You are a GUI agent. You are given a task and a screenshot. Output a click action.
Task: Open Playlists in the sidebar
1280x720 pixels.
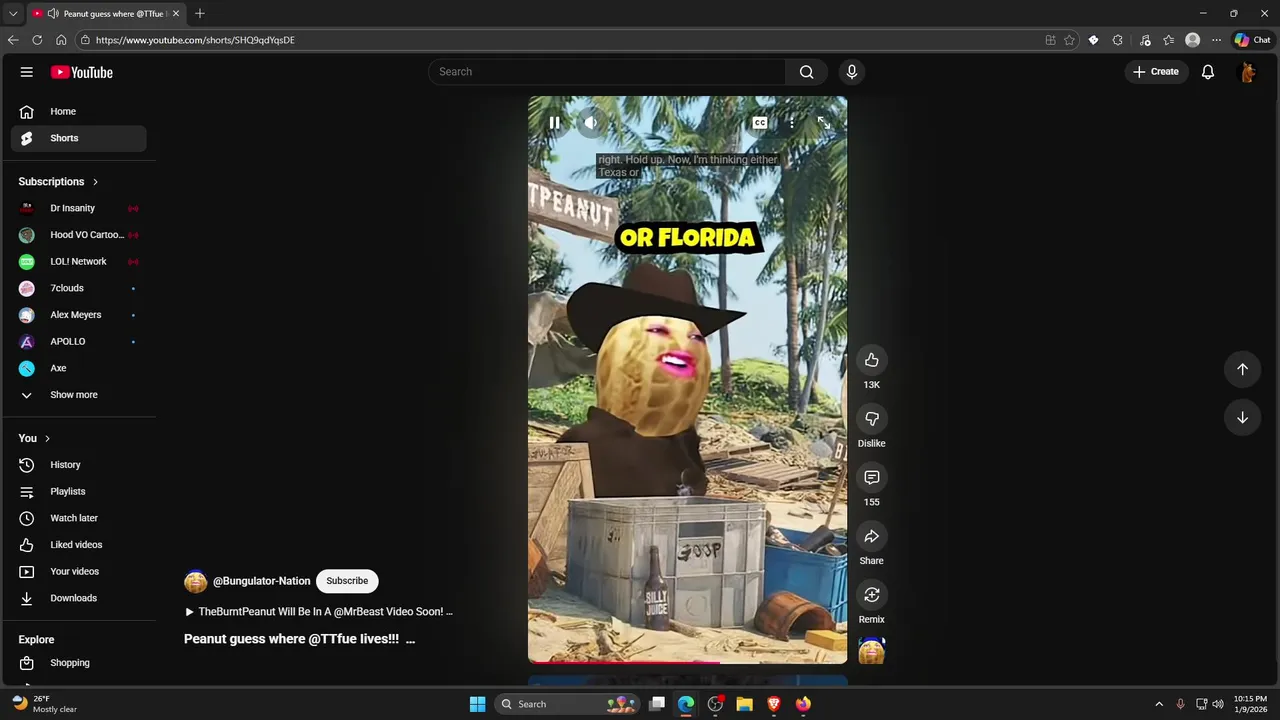79,492
